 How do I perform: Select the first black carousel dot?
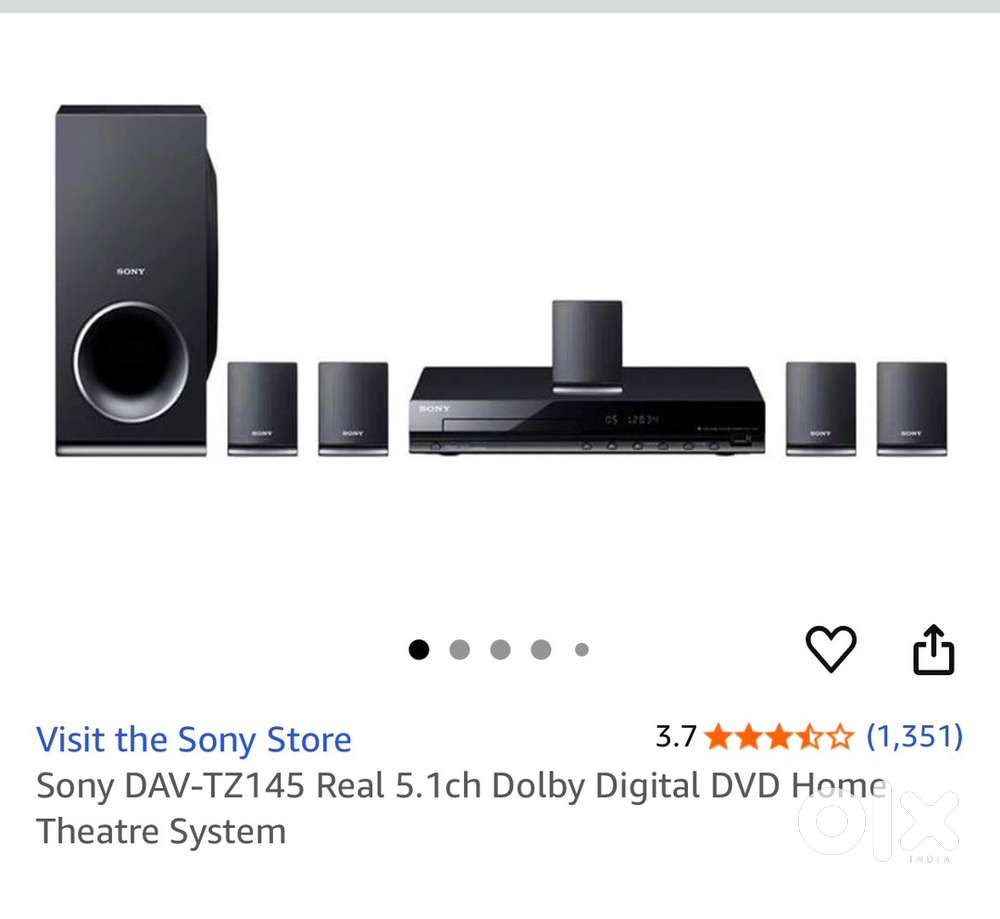(x=419, y=650)
